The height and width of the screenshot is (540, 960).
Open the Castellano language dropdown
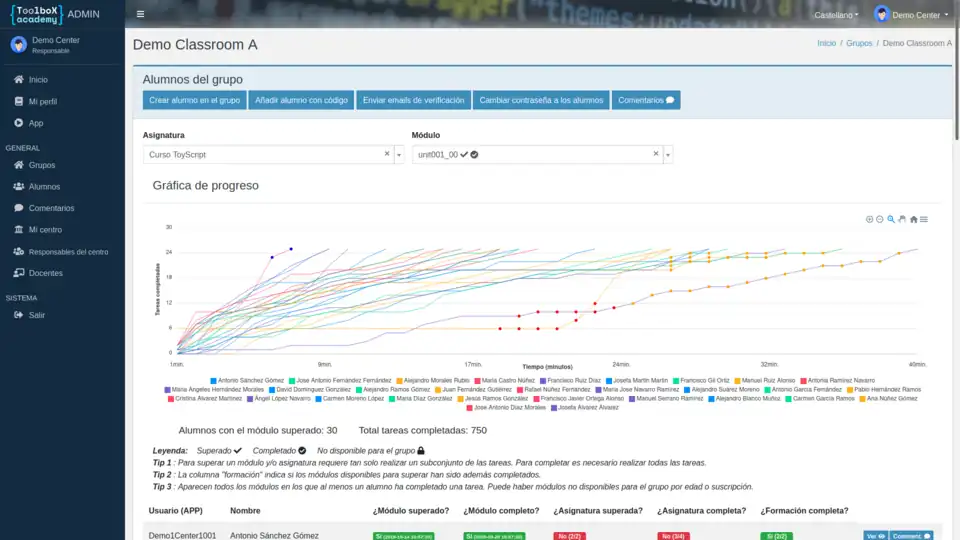[x=836, y=15]
